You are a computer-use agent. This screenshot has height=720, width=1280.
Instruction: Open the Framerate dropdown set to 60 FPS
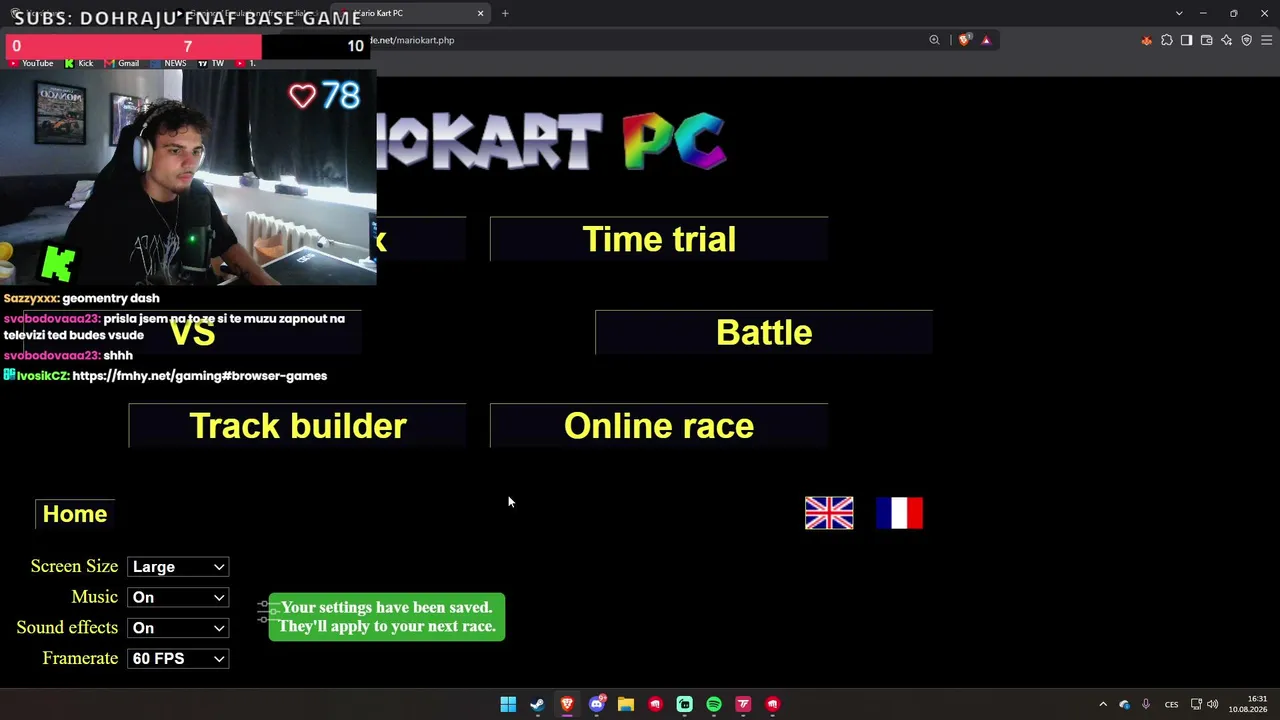point(178,659)
